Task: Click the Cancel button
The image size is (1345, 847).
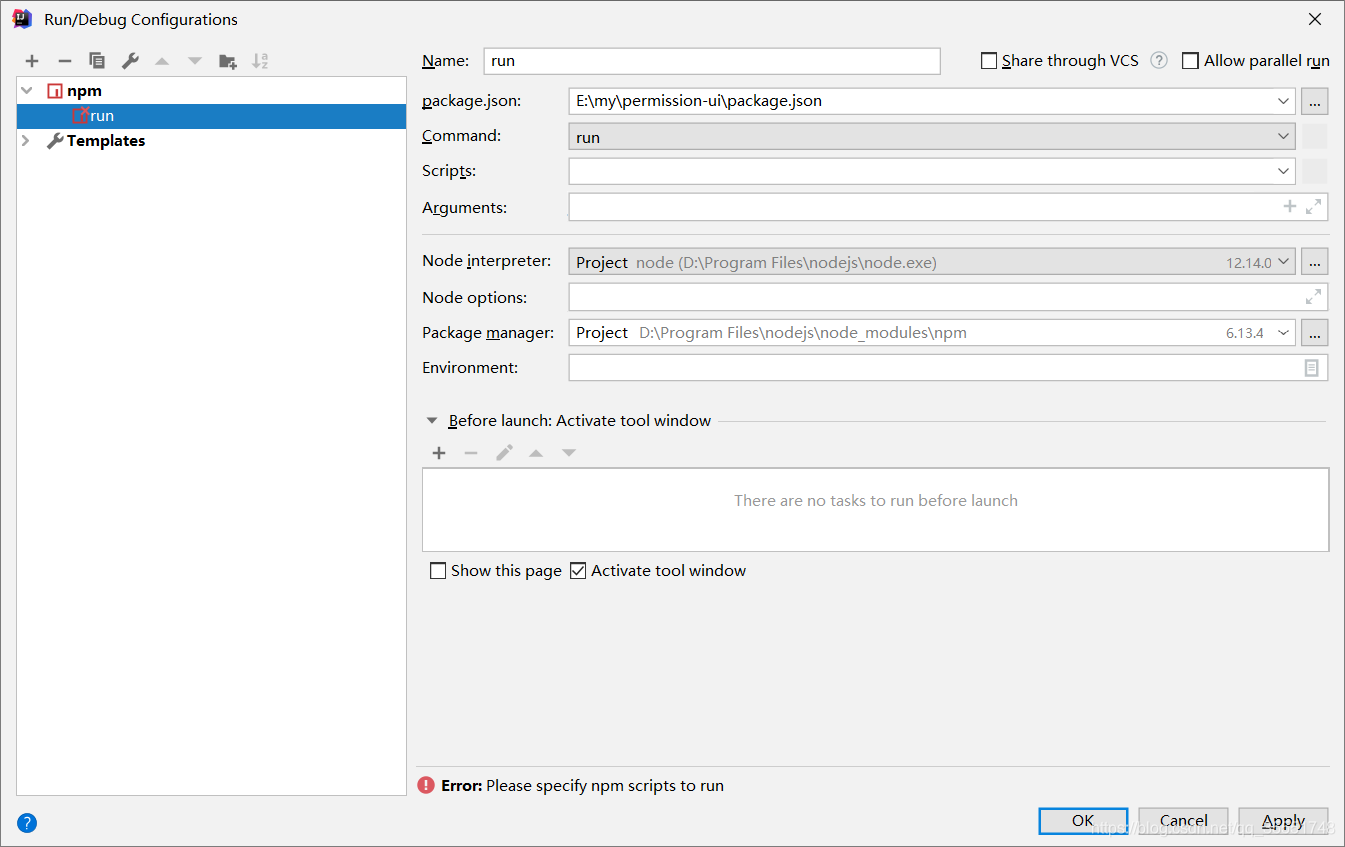Action: 1183,821
